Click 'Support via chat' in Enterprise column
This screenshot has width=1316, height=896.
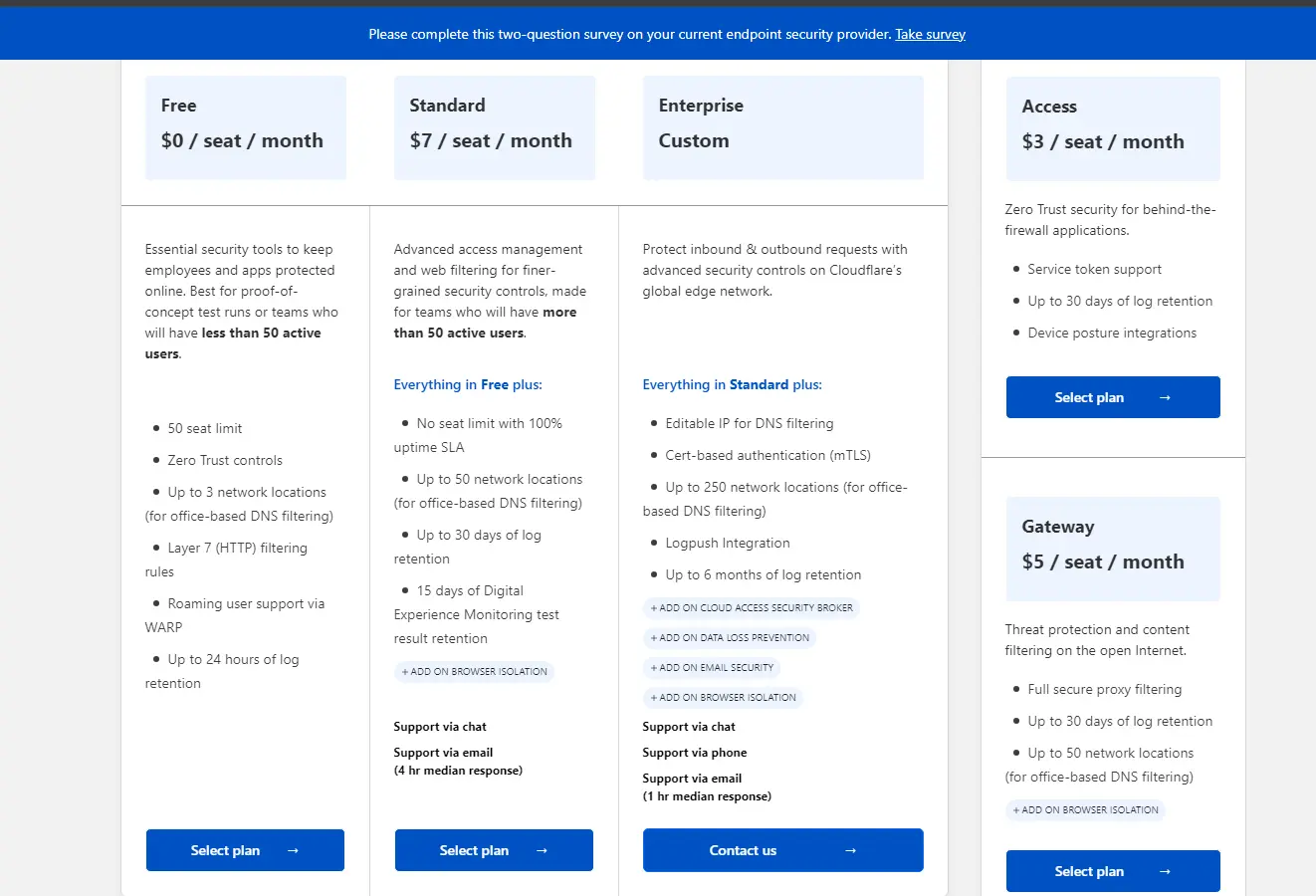coord(689,727)
